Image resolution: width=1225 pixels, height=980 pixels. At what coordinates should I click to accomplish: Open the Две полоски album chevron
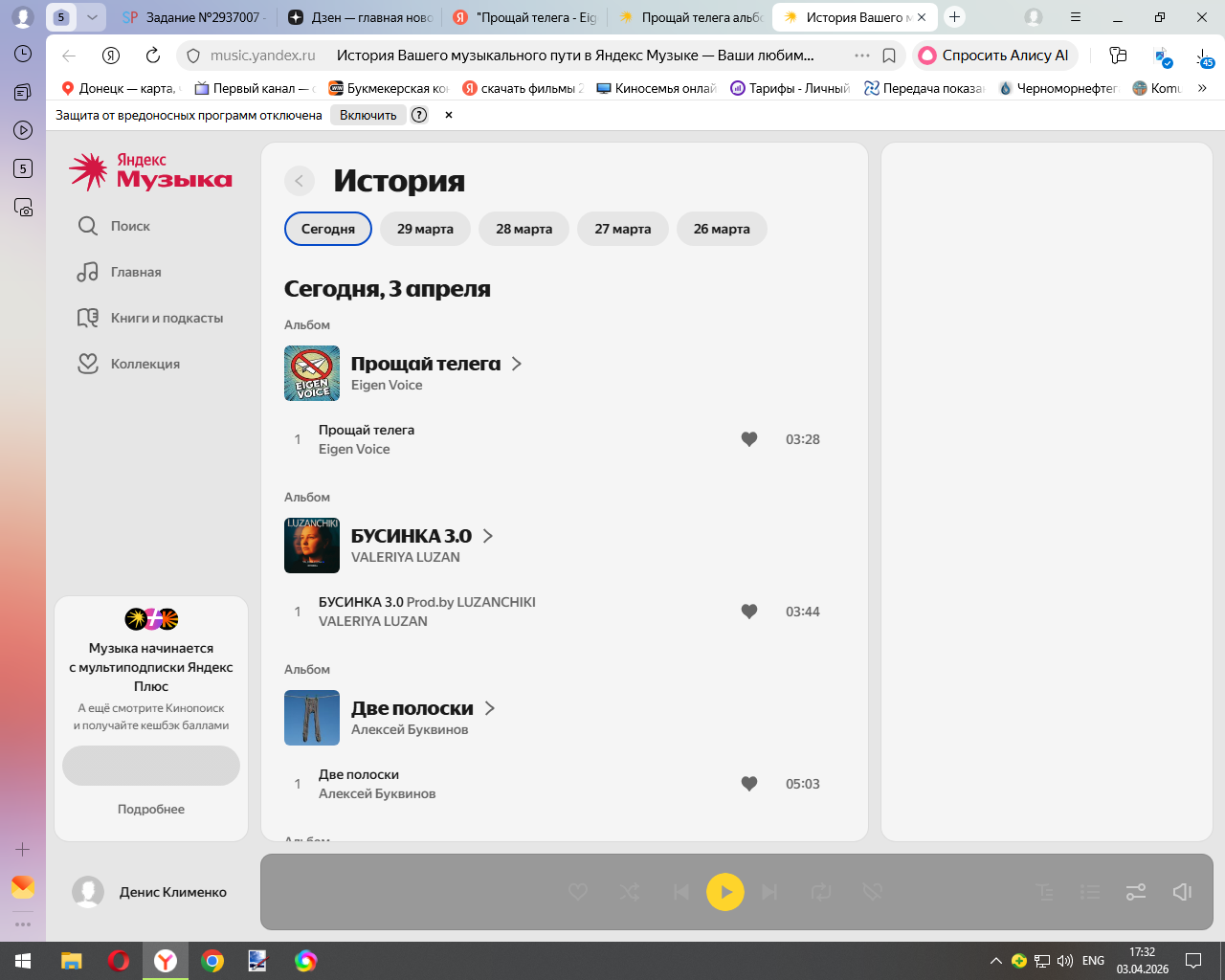tap(490, 708)
